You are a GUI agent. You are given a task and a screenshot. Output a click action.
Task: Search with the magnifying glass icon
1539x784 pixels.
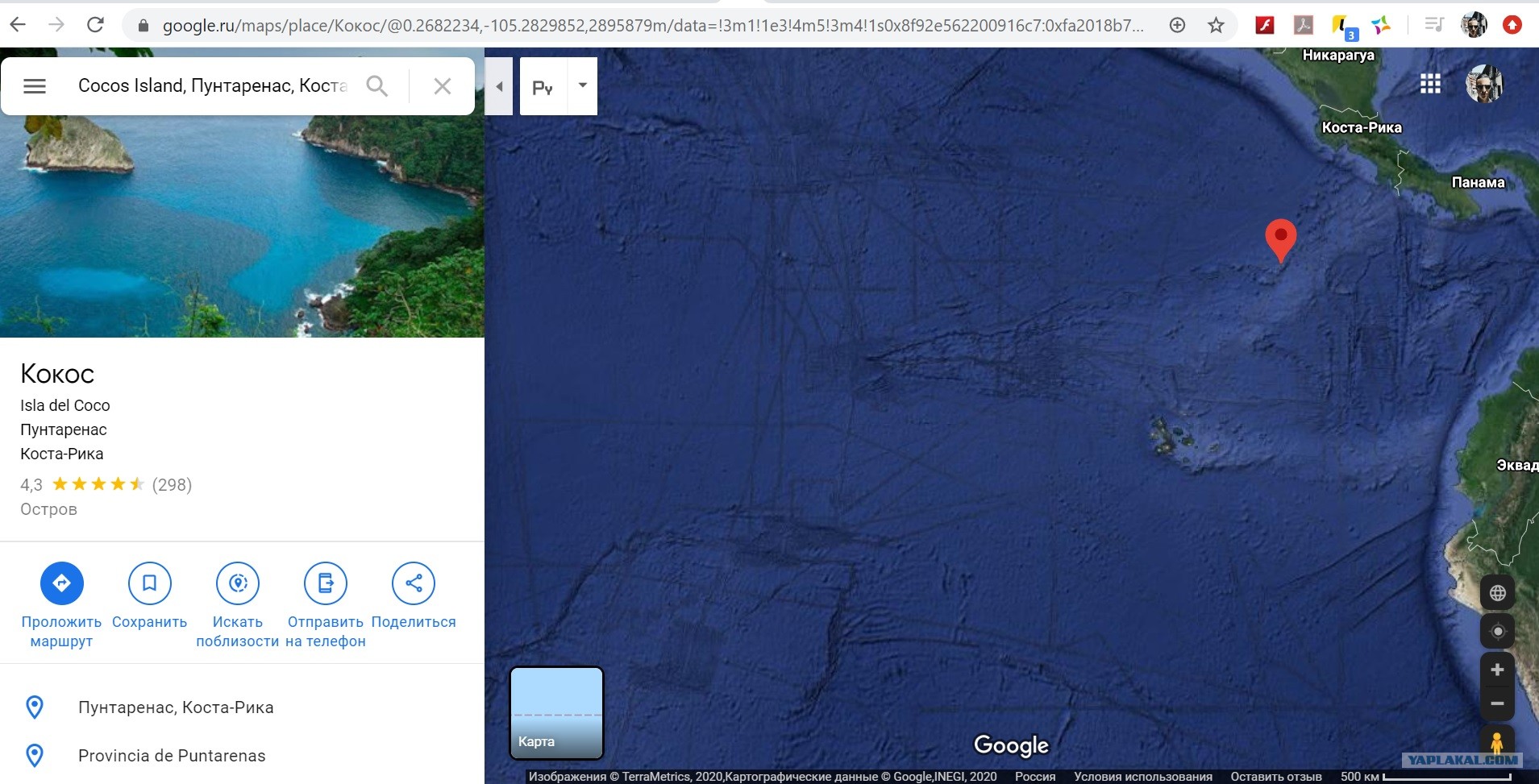click(377, 86)
